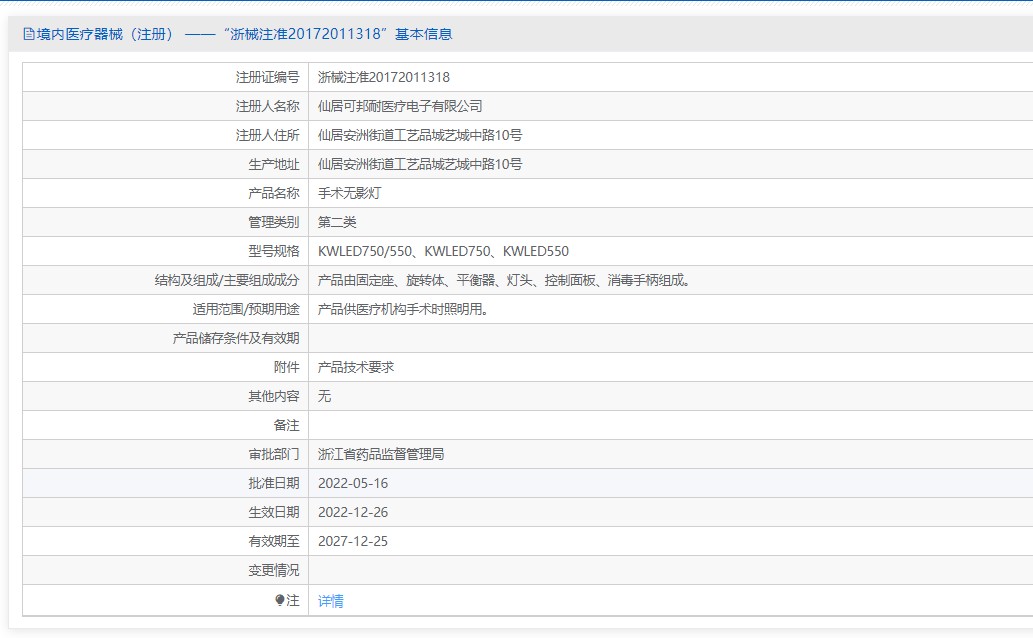Click the 产品名称 label
This screenshot has width=1033, height=638.
point(273,193)
